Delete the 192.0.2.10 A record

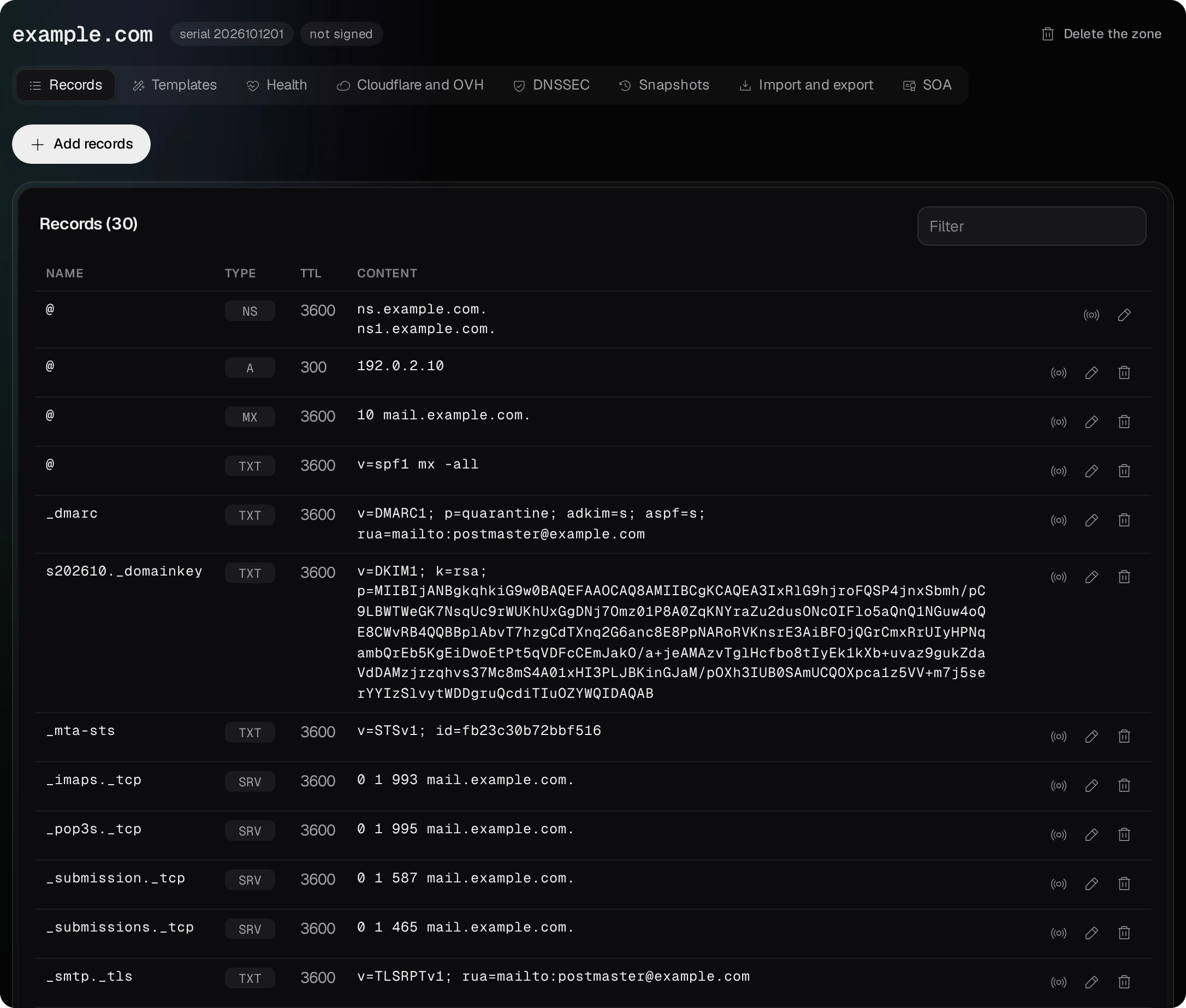coord(1124,372)
